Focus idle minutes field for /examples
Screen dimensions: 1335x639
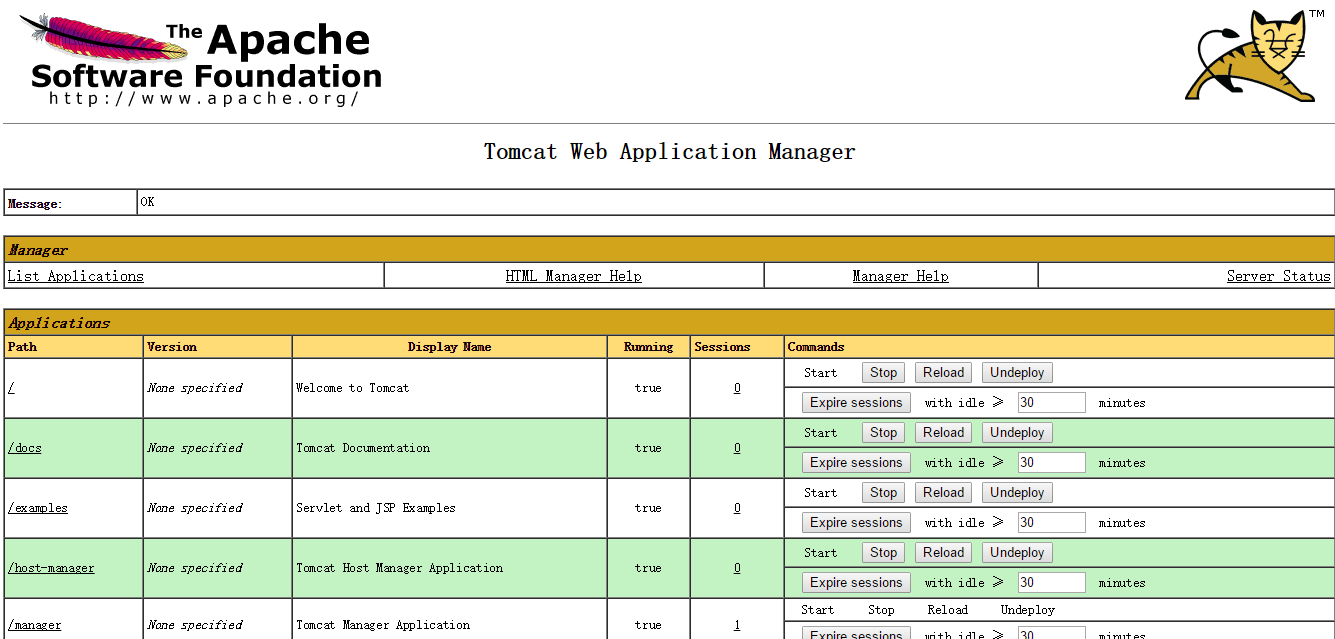tap(1052, 523)
